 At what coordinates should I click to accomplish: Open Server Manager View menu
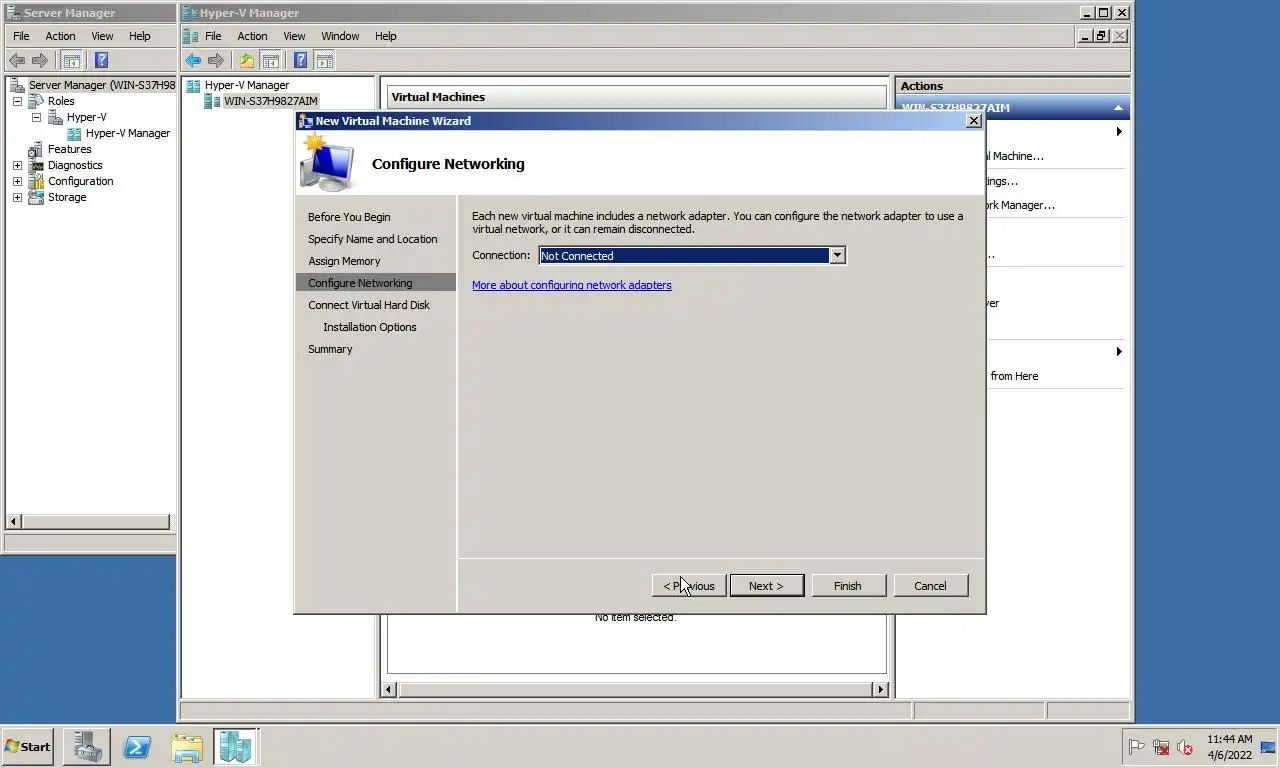102,36
